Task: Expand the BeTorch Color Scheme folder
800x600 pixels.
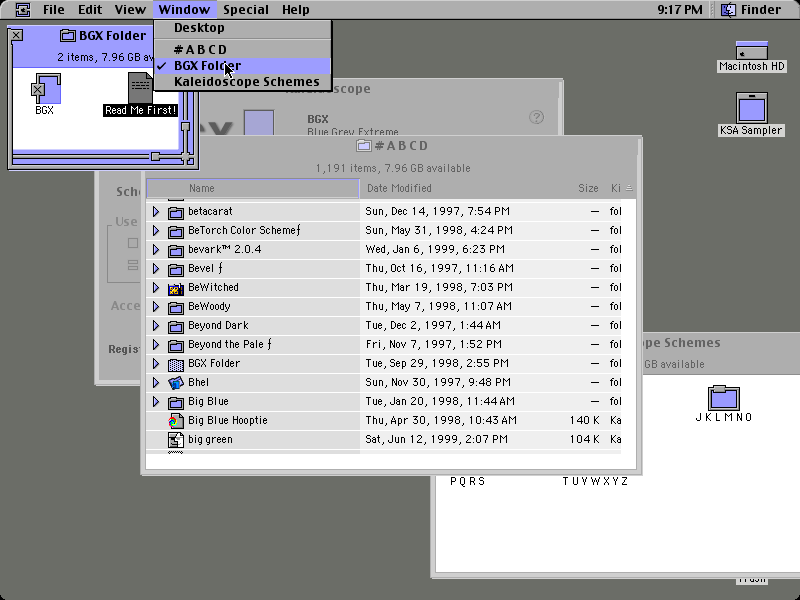Action: click(x=156, y=231)
